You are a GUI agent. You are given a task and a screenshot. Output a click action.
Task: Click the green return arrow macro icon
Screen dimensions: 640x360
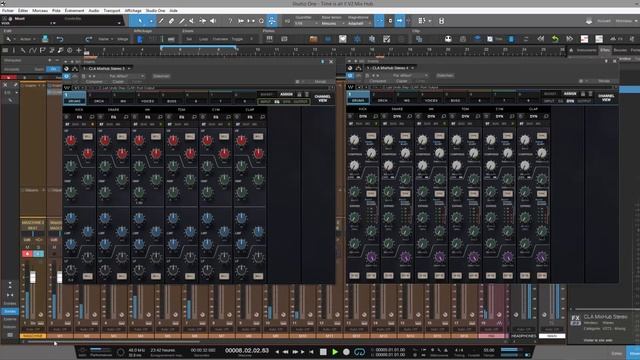click(x=555, y=39)
